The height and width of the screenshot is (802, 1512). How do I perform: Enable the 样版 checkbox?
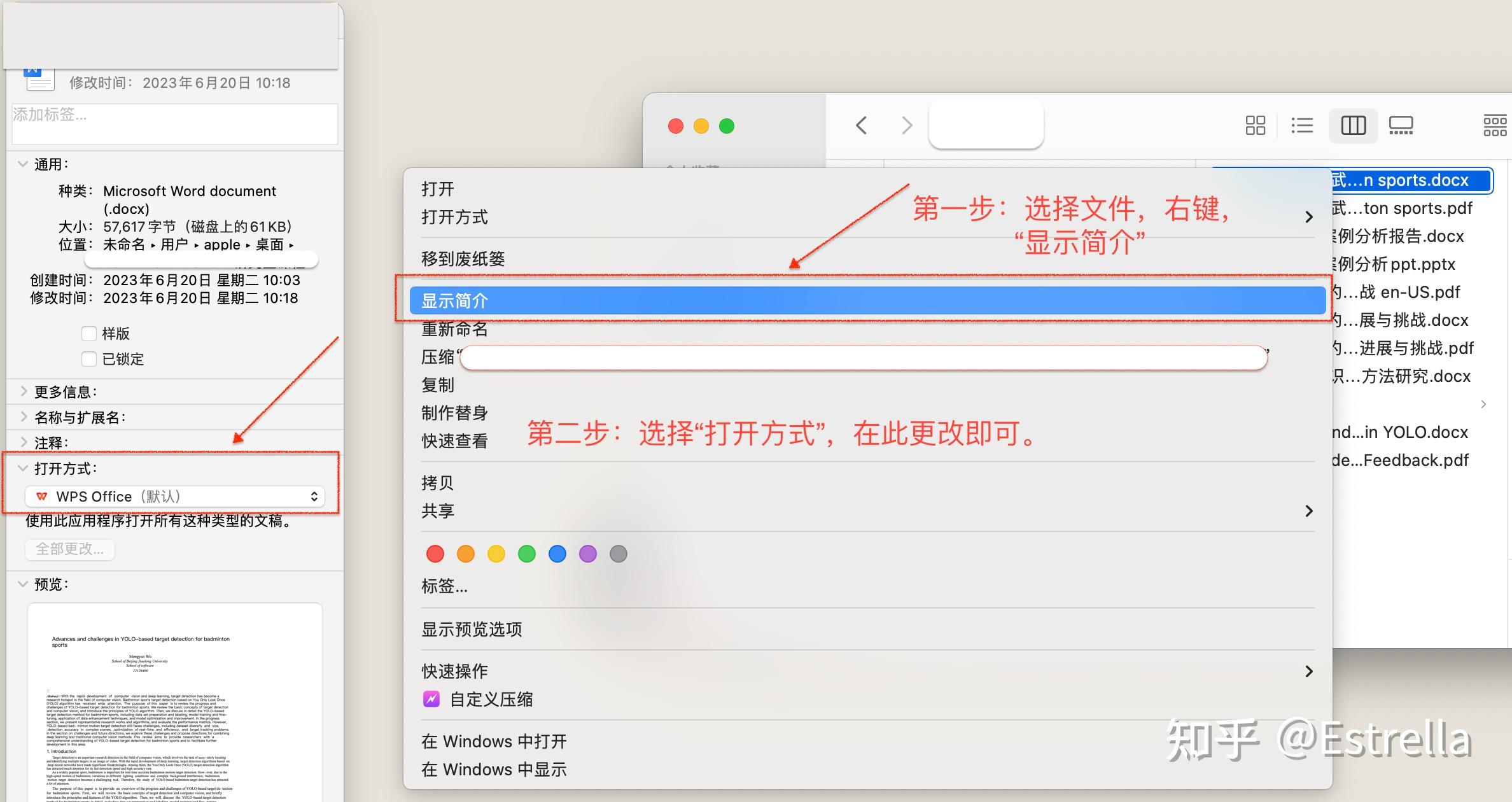click(89, 333)
